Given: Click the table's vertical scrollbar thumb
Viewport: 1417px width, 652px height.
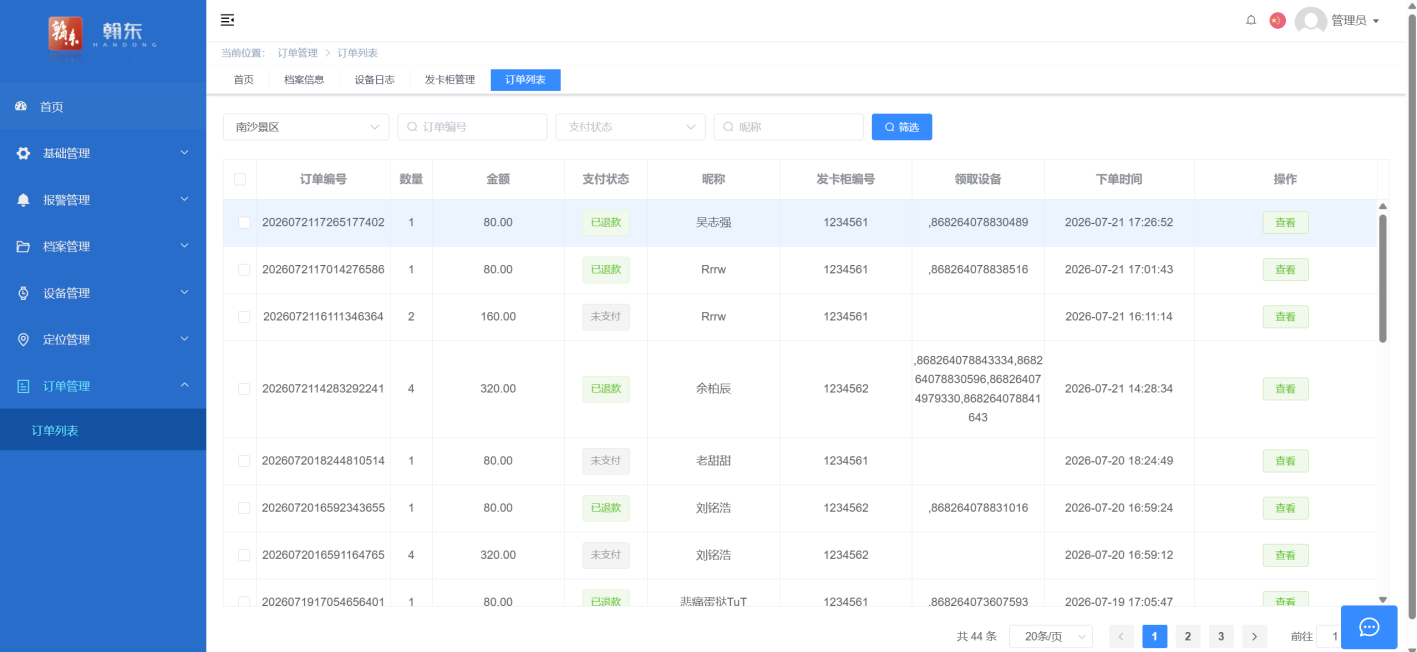Looking at the screenshot, I should tap(1383, 278).
